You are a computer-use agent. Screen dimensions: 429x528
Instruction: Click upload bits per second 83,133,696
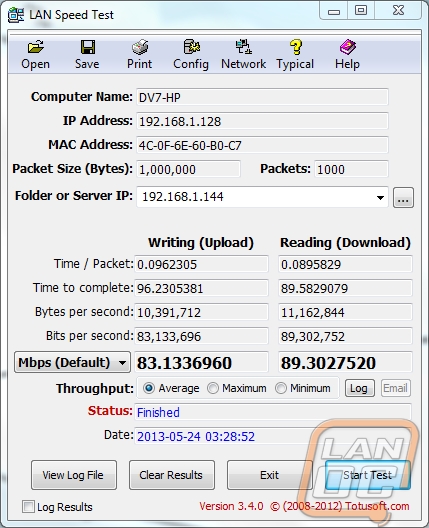(201, 336)
